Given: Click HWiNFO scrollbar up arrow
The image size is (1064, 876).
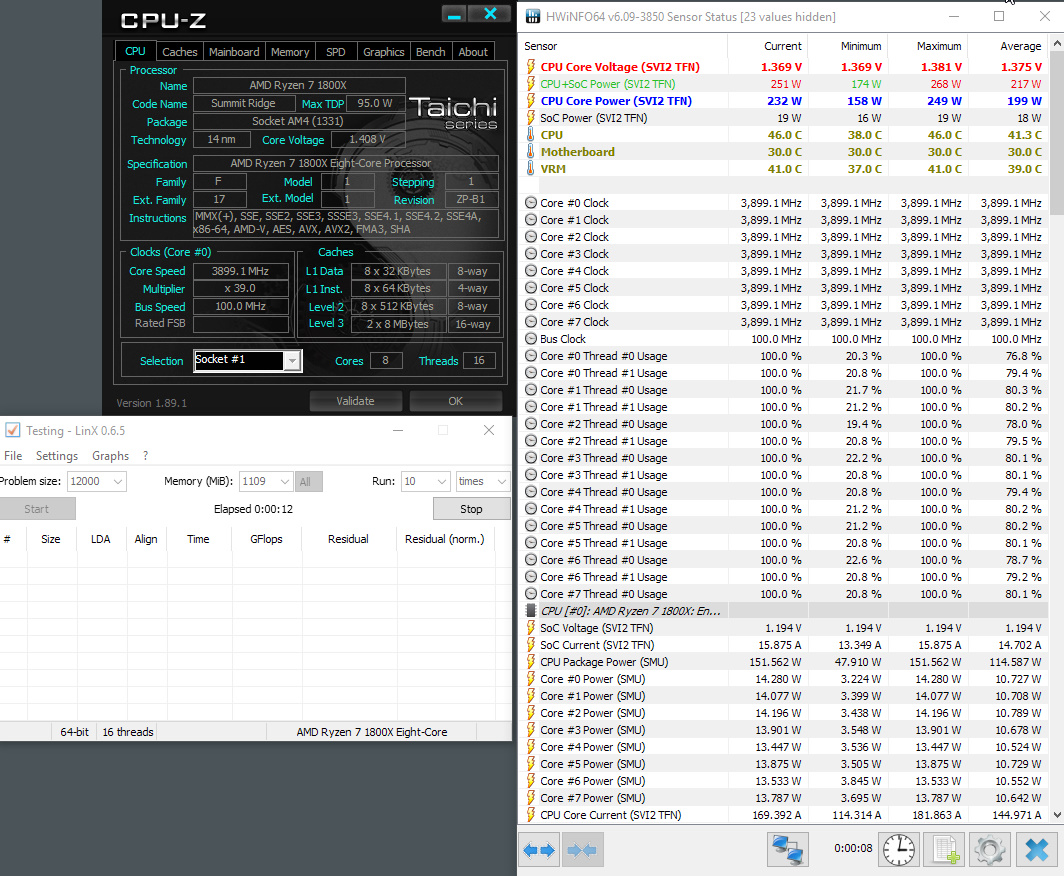Looking at the screenshot, I should (1057, 43).
